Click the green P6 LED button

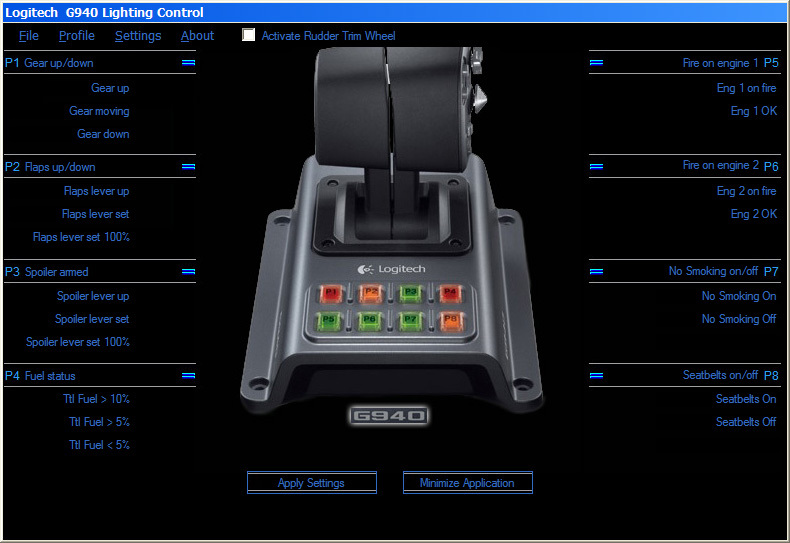click(x=370, y=321)
